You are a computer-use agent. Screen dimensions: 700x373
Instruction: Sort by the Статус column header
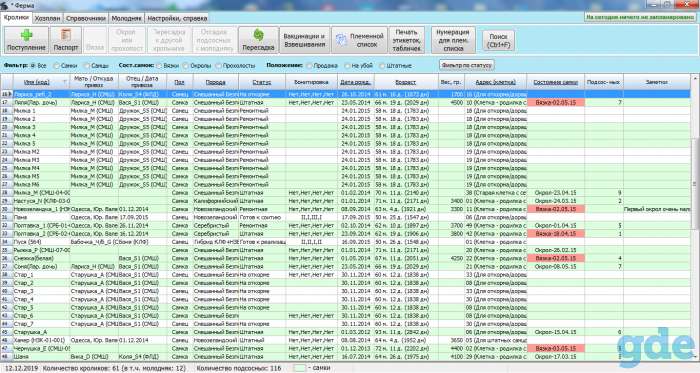pyautogui.click(x=262, y=82)
